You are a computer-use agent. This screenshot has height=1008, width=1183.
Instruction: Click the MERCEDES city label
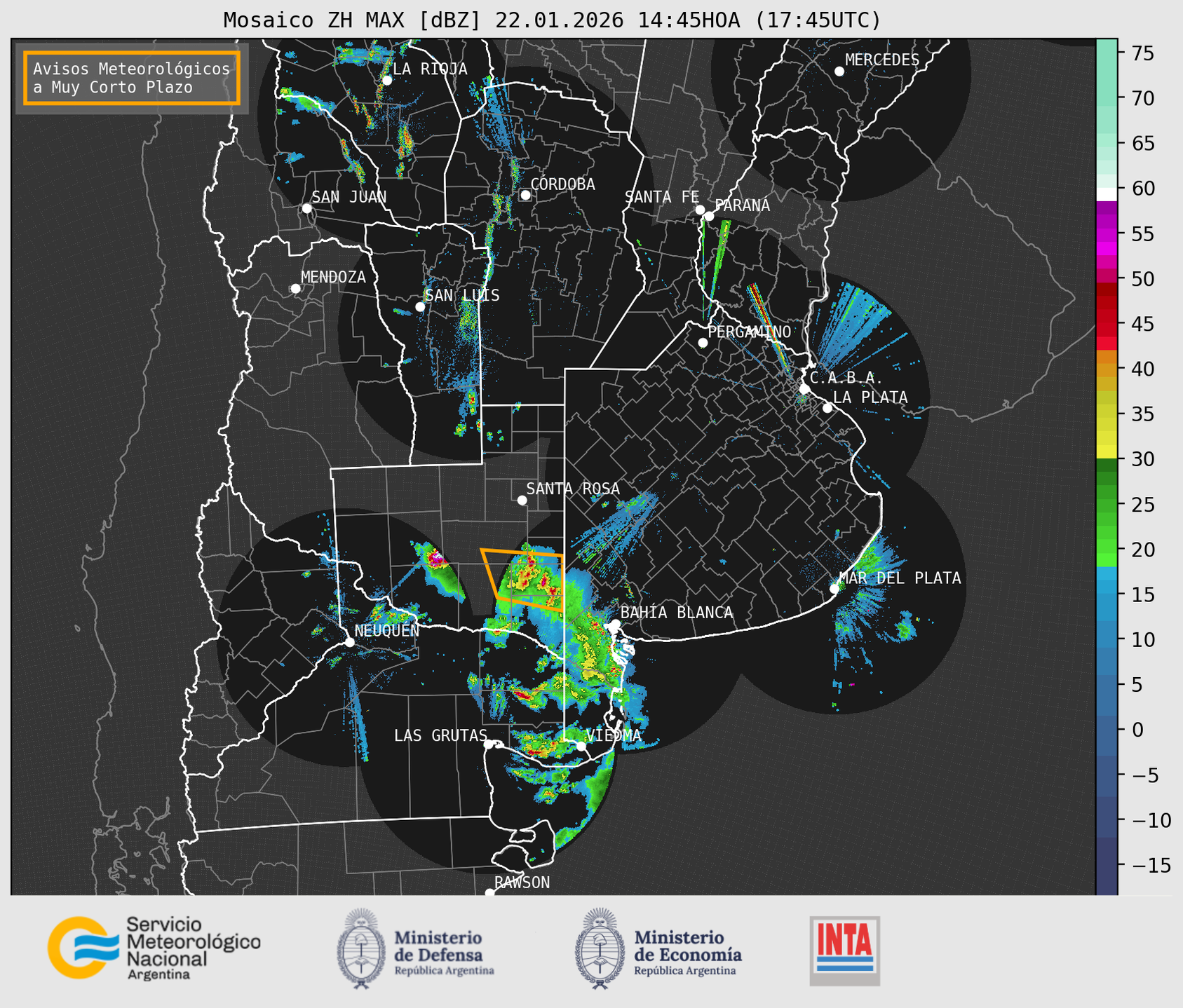pos(881,60)
